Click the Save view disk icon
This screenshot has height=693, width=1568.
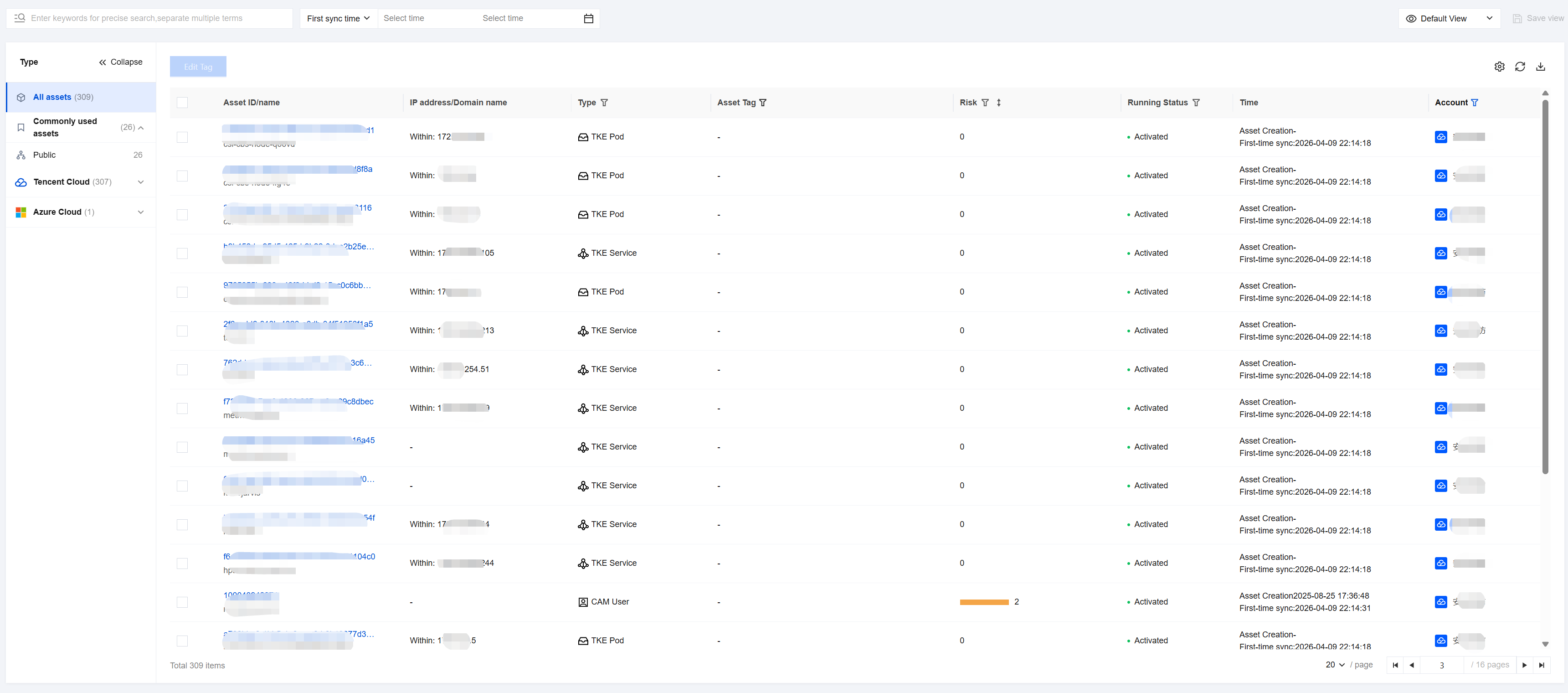pos(1517,19)
